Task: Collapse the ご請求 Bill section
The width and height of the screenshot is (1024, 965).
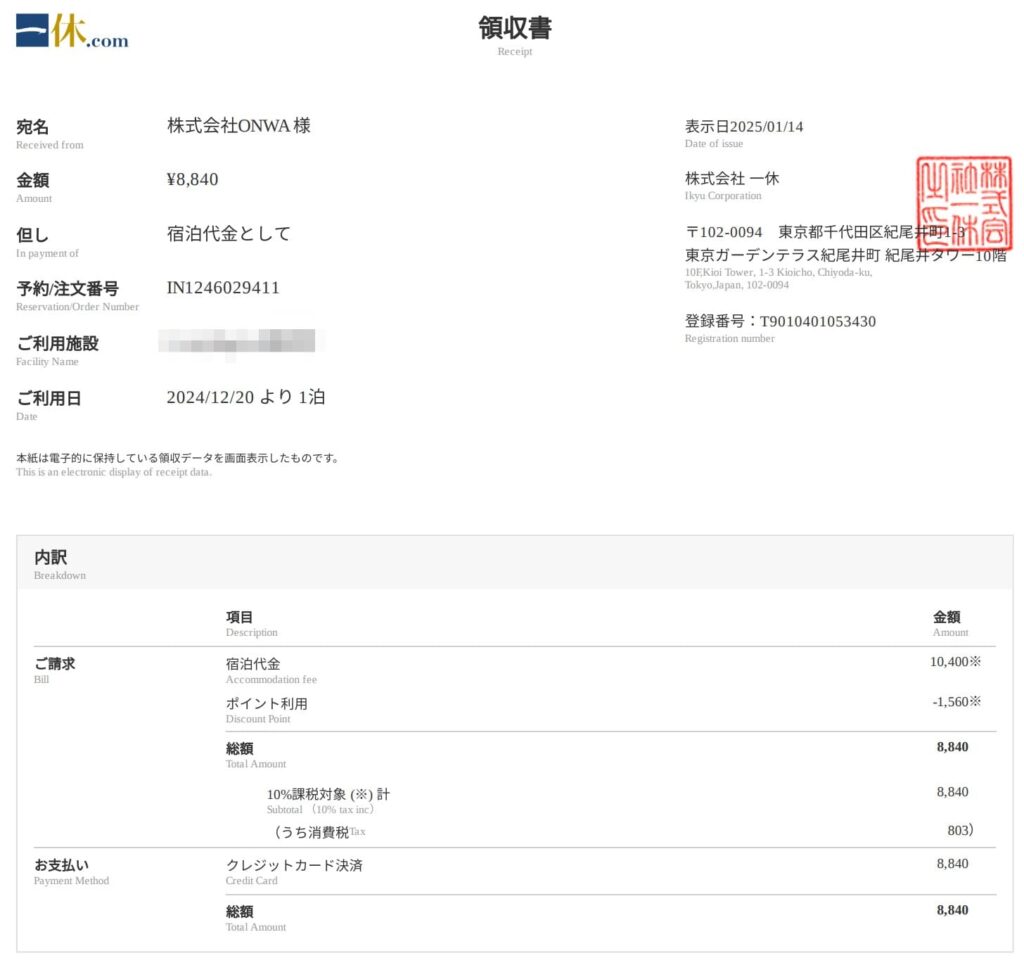Action: point(54,663)
